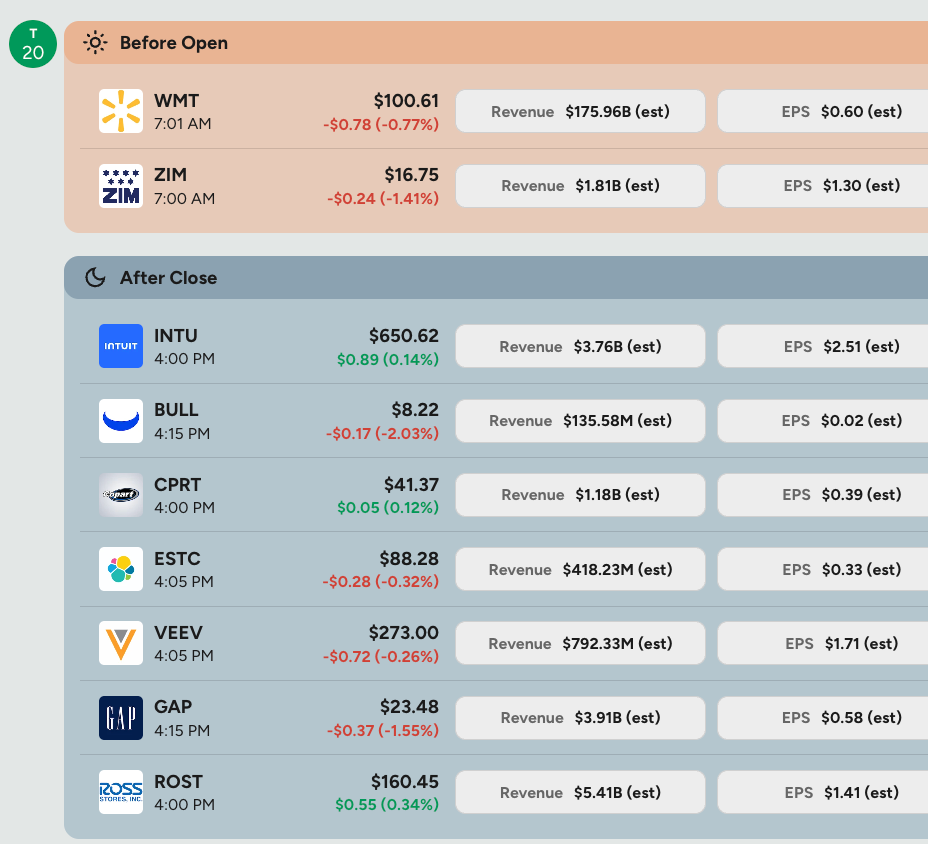Click the BULL ticker logo
928x844 pixels.
(121, 421)
